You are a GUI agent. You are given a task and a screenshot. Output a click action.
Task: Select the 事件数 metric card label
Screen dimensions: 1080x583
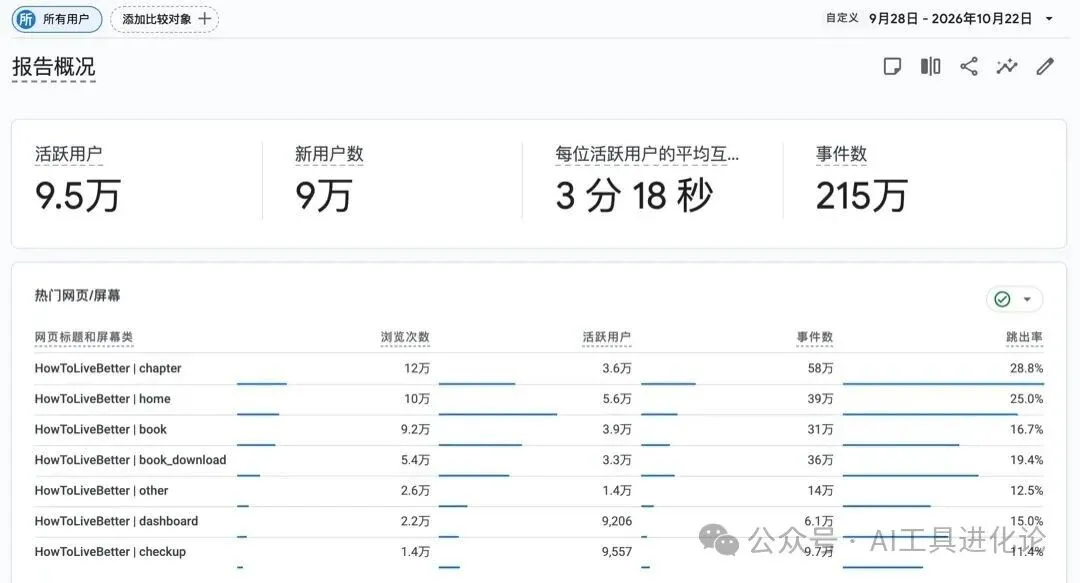(841, 154)
